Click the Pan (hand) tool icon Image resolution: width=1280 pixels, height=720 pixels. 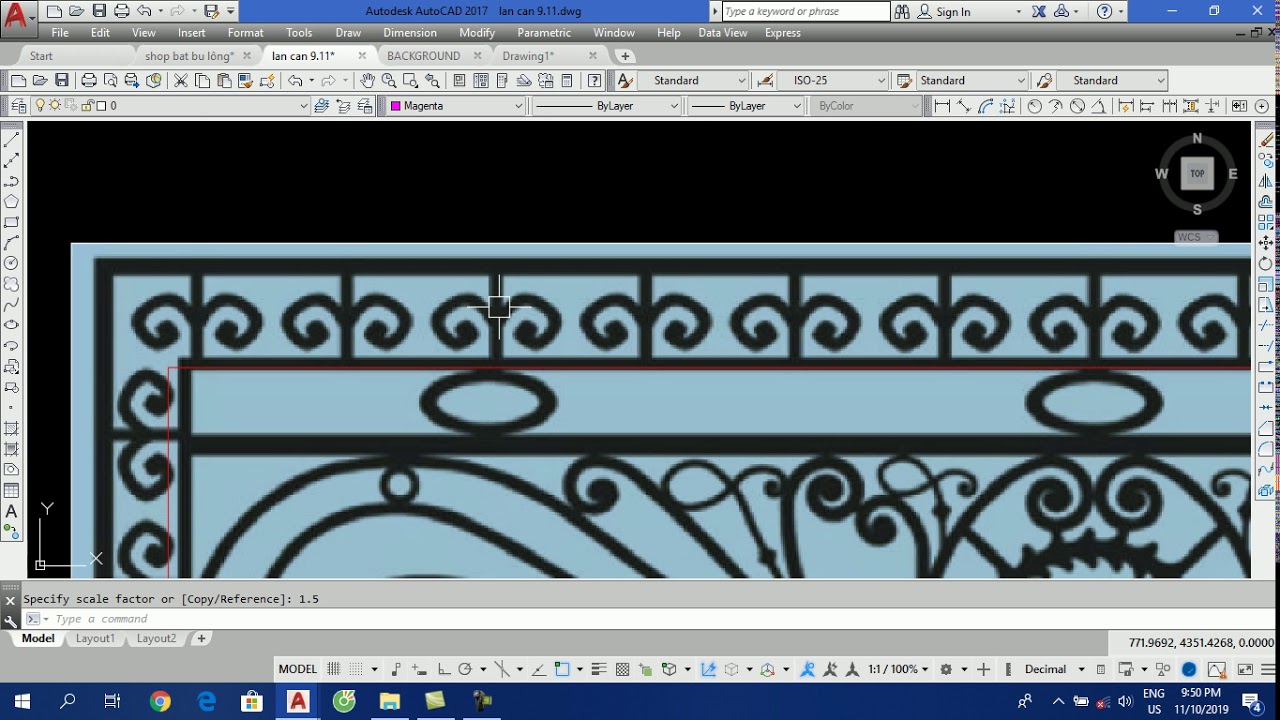[x=367, y=81]
